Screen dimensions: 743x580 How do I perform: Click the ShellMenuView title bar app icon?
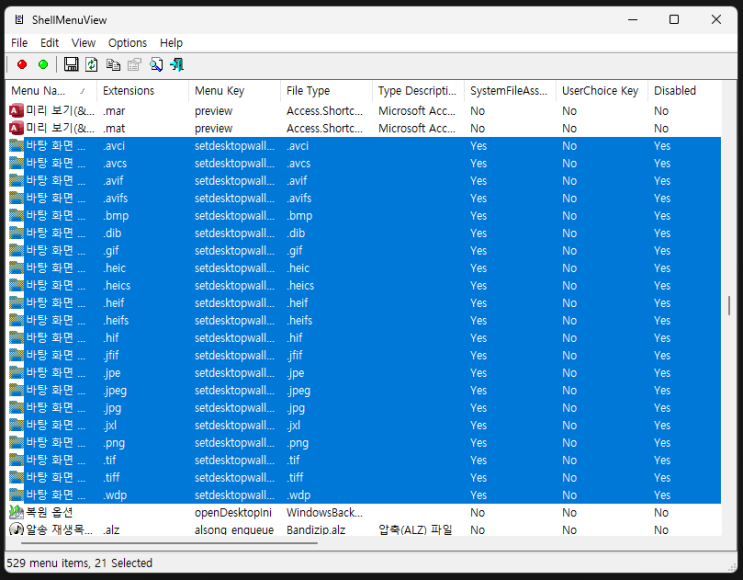click(x=19, y=19)
